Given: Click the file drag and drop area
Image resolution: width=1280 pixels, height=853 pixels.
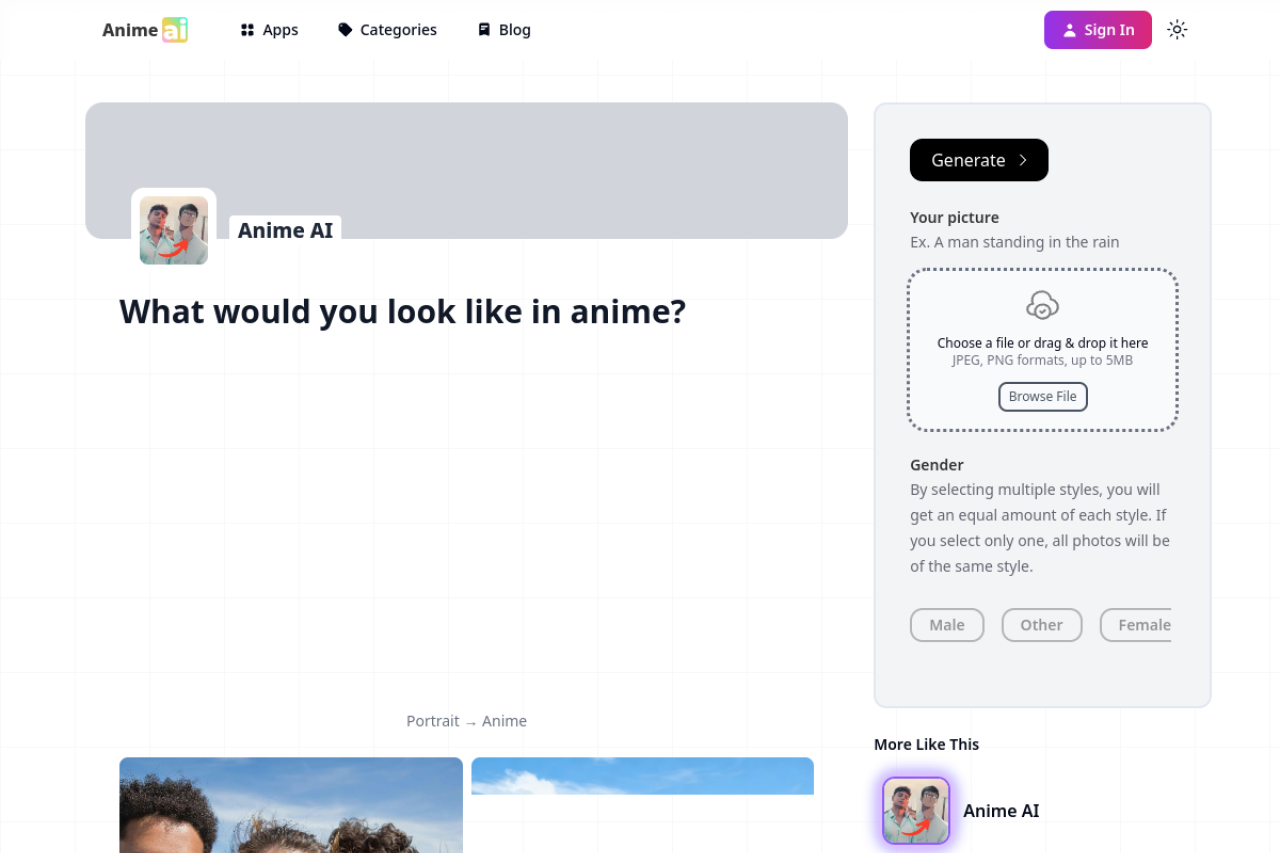Looking at the screenshot, I should 1043,350.
